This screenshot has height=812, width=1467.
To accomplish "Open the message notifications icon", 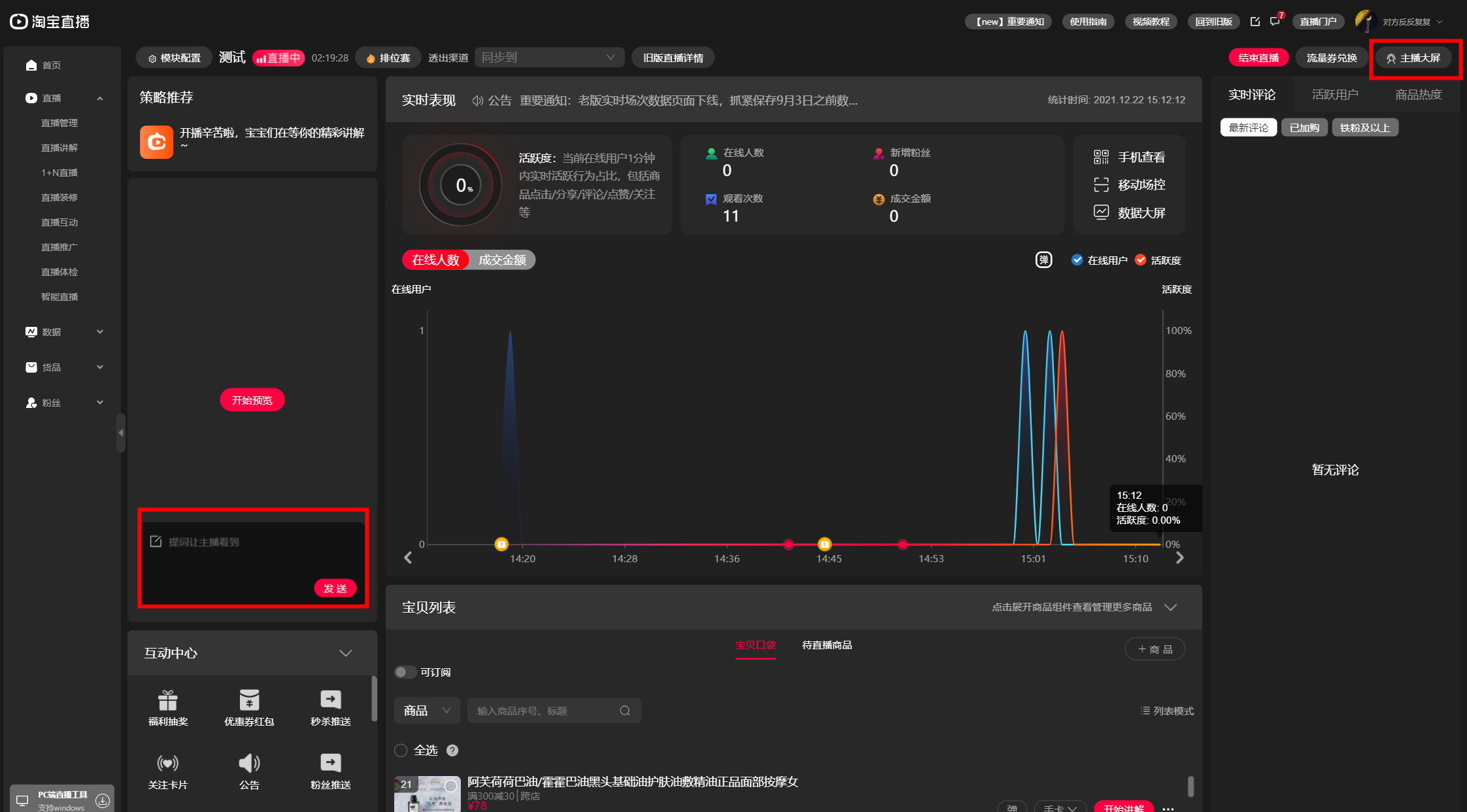I will [1275, 22].
